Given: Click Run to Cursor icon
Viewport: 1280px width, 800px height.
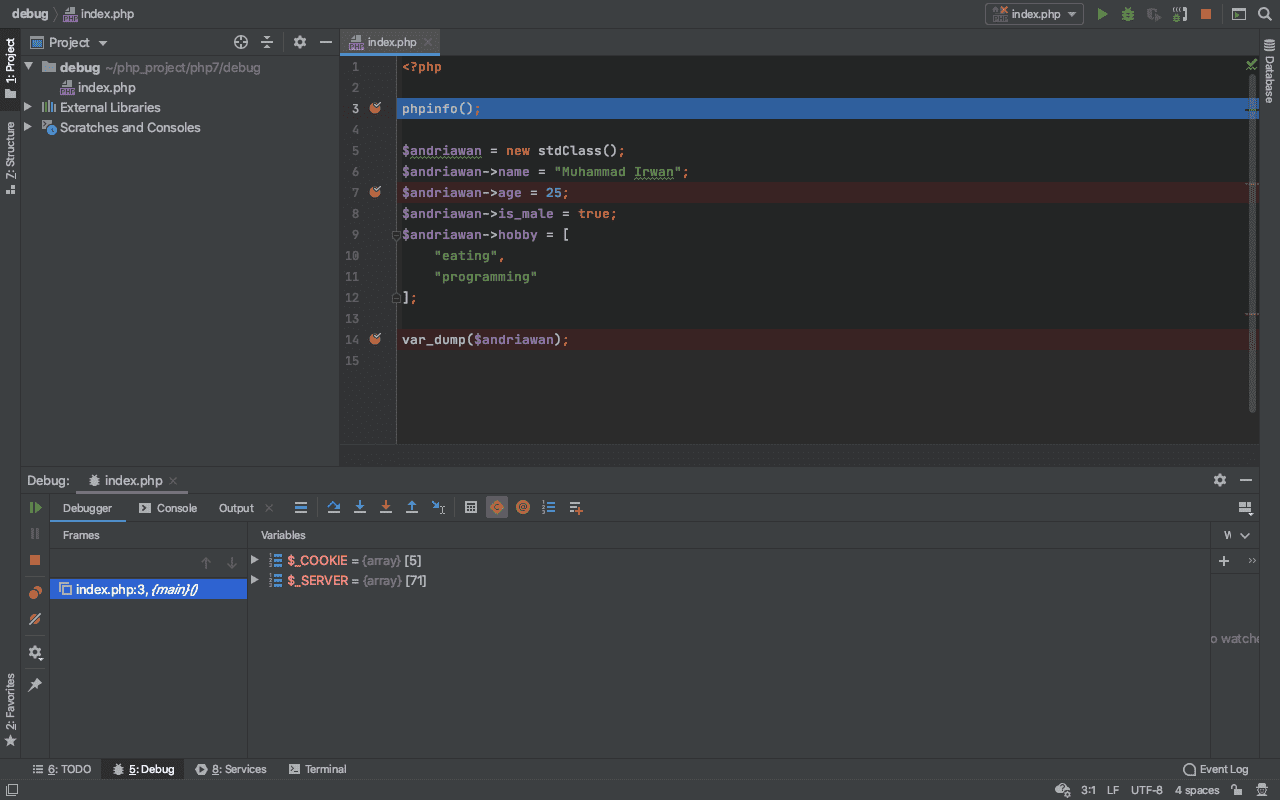Looking at the screenshot, I should [x=438, y=508].
